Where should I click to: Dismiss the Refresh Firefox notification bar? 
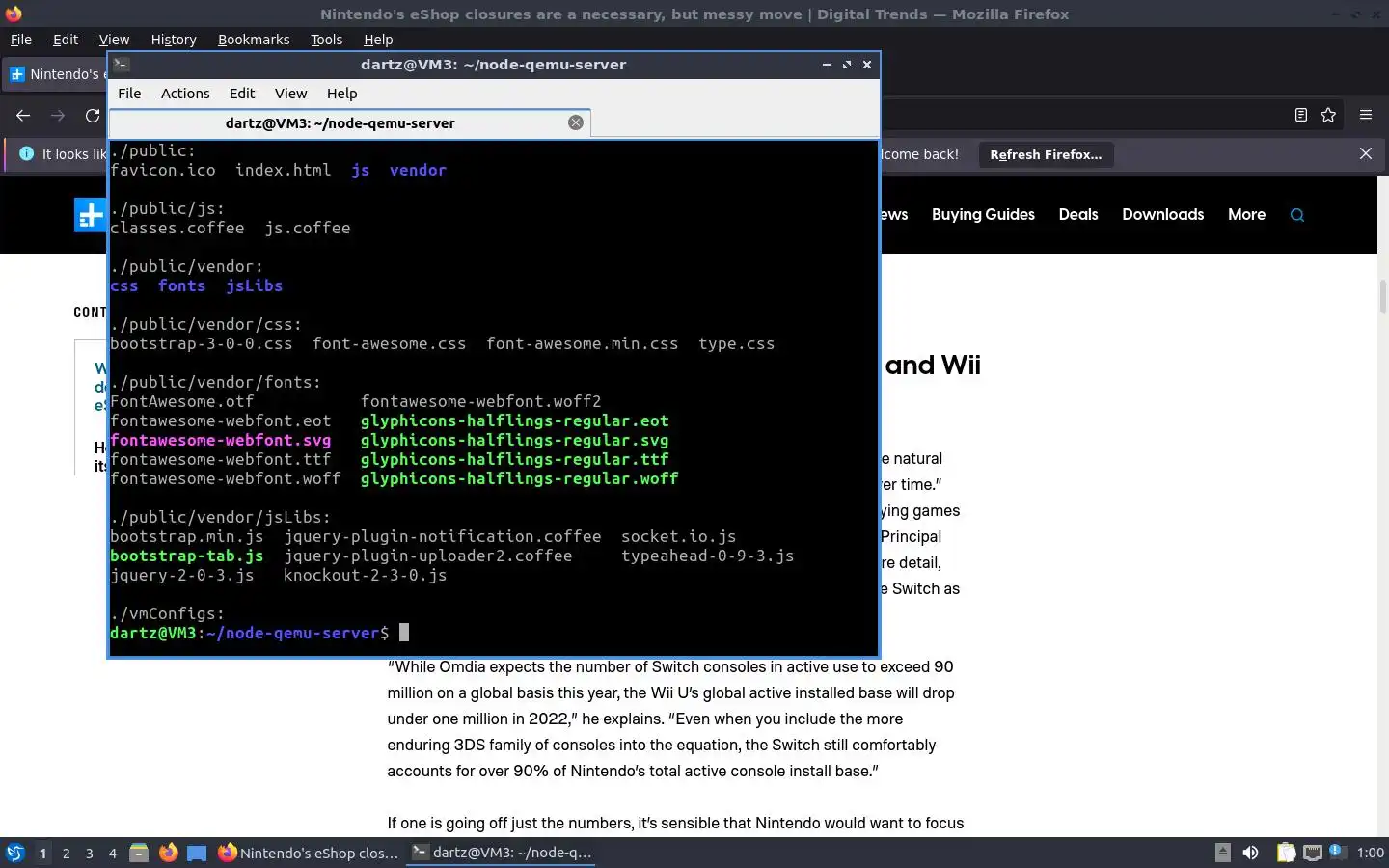tap(1365, 153)
